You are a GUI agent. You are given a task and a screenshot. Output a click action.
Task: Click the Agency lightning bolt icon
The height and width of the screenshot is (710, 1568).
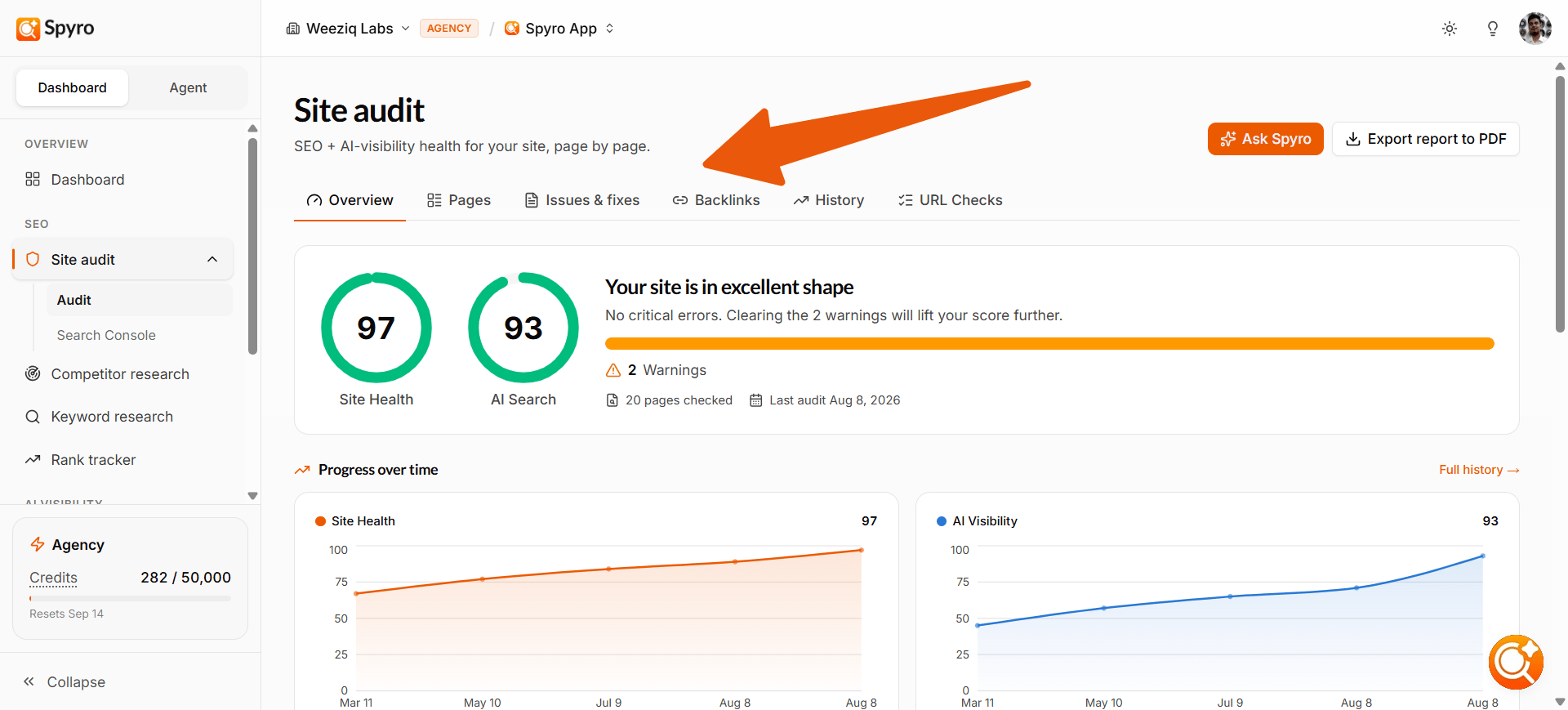pos(38,544)
